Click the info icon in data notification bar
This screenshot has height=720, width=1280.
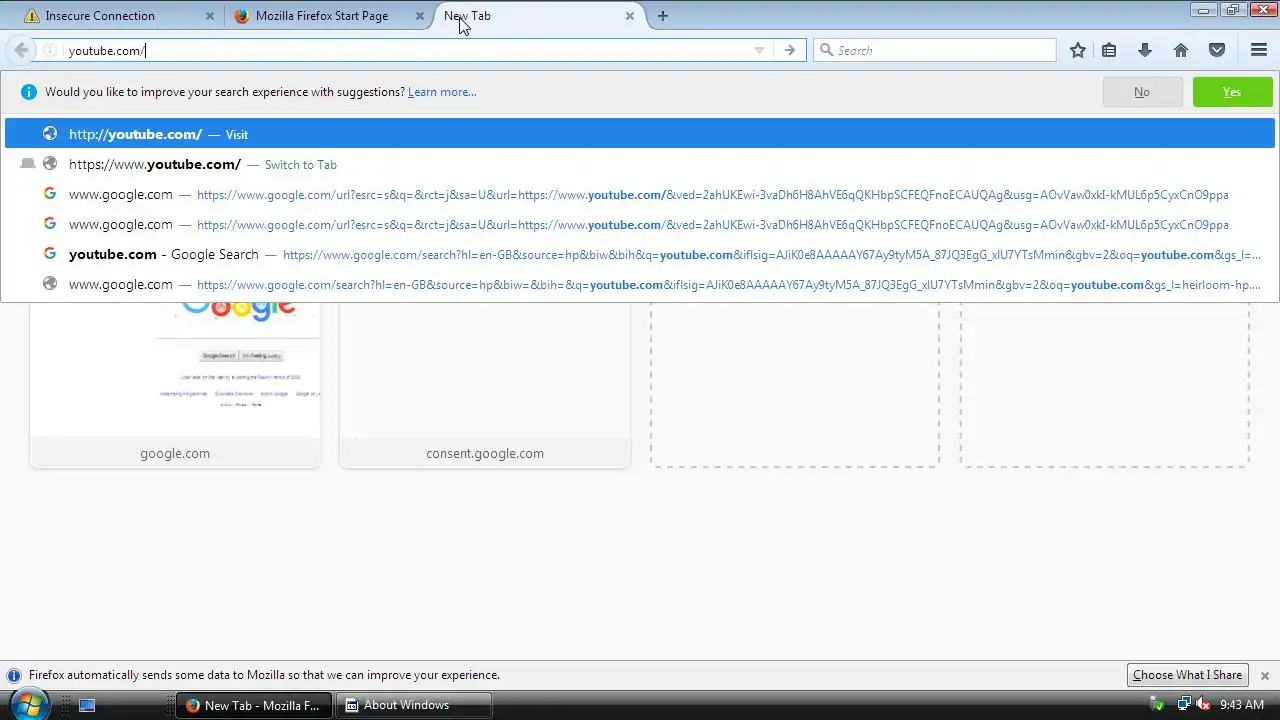click(14, 675)
